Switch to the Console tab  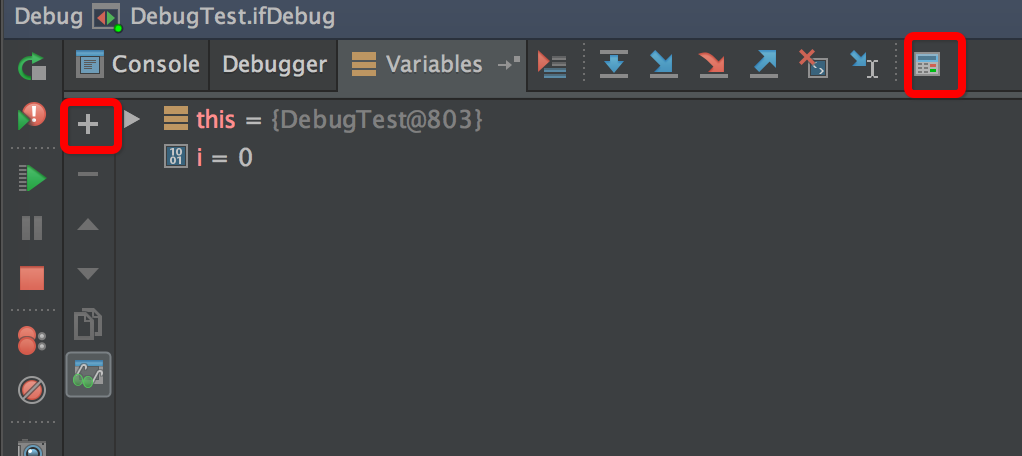coord(137,64)
